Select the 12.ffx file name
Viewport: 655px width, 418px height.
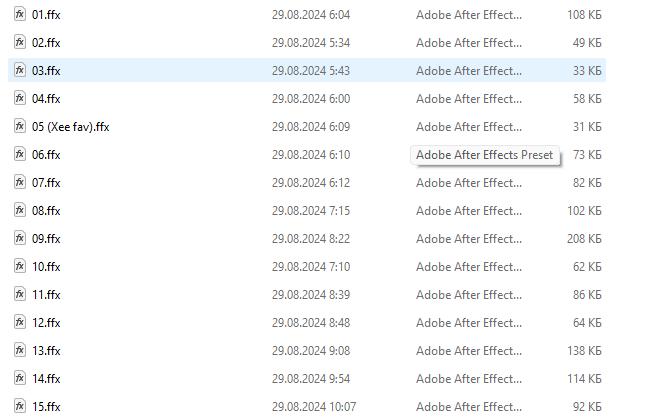tap(46, 322)
